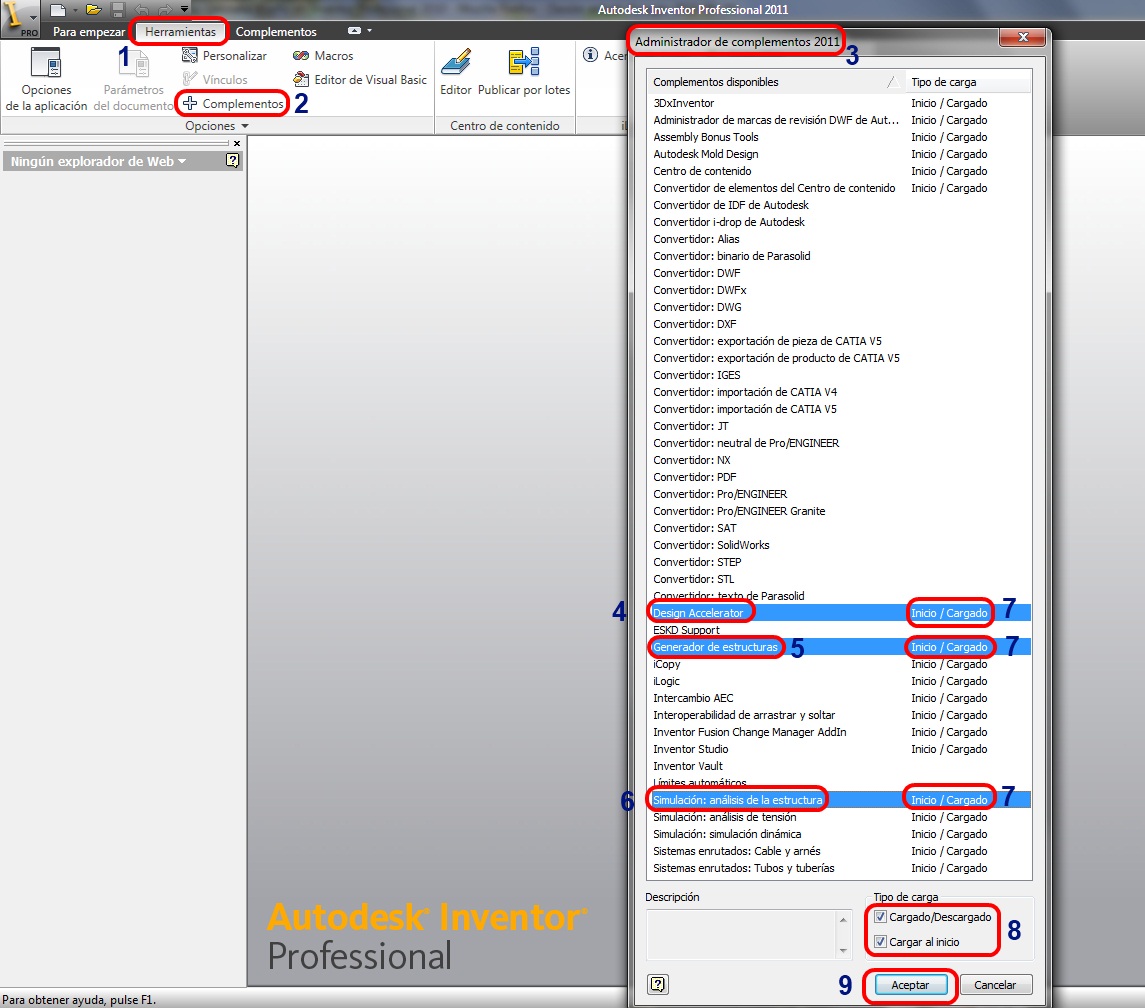The height and width of the screenshot is (1008, 1145).
Task: Select Convertidor: IGES entry
Action: pos(839,375)
